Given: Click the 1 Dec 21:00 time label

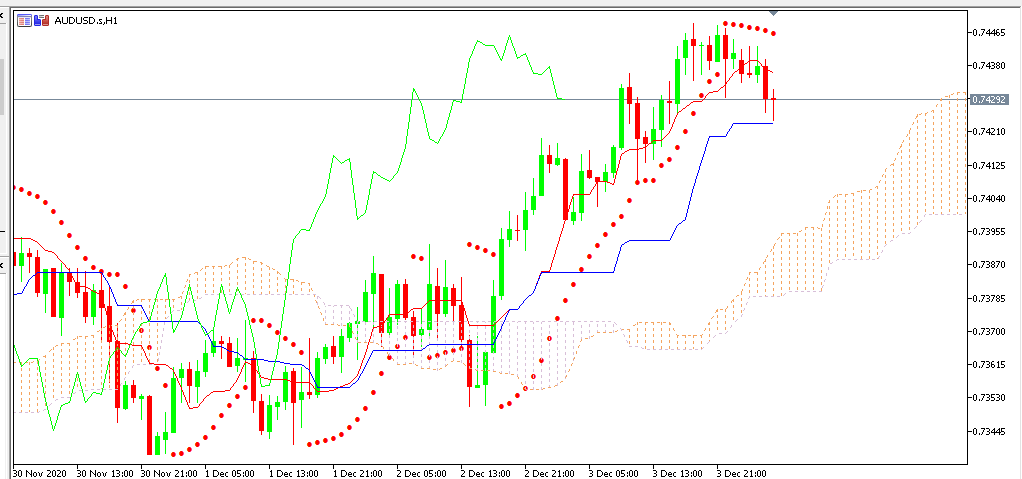Looking at the screenshot, I should tap(358, 472).
